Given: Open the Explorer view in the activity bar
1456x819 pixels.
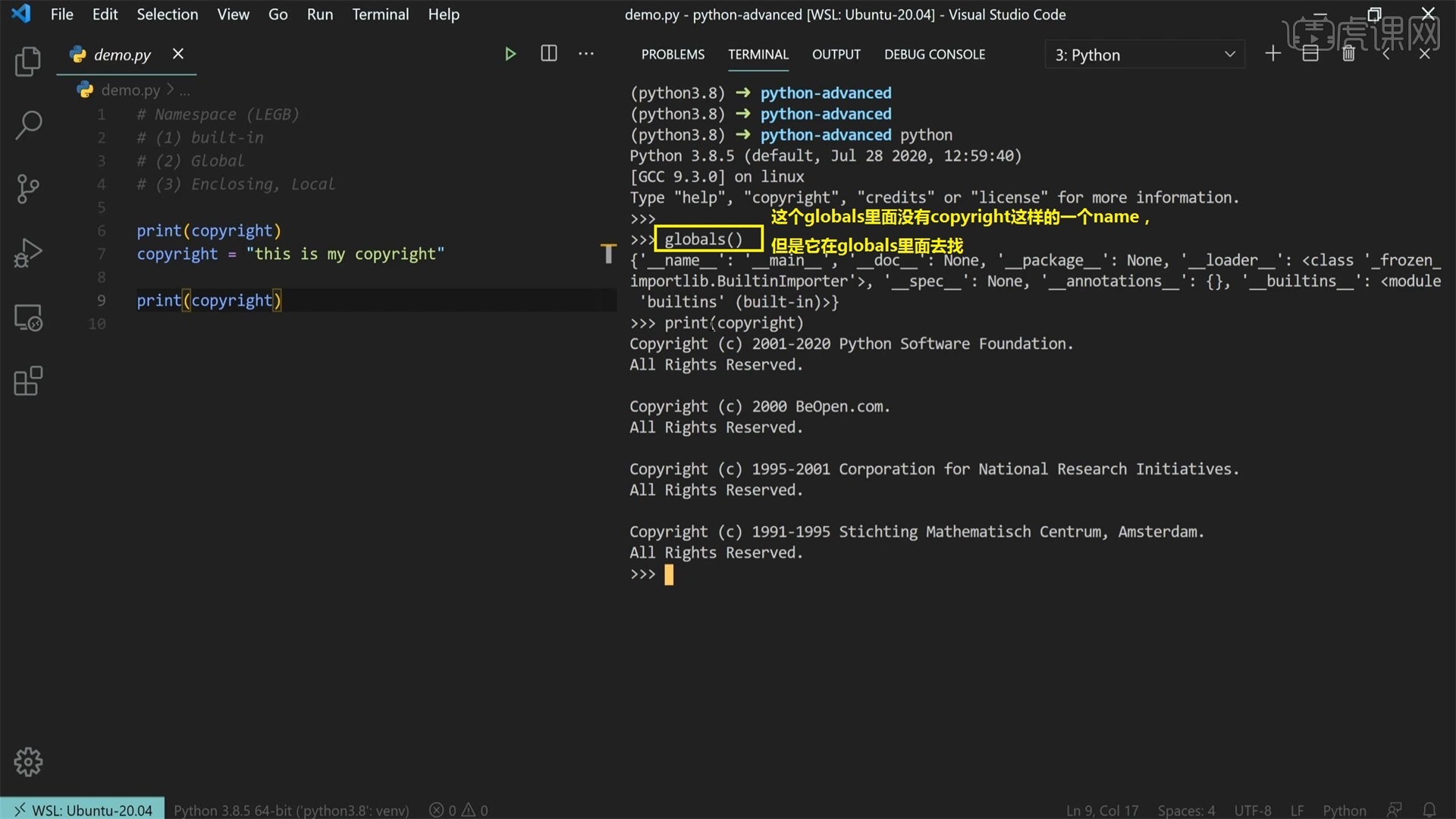Looking at the screenshot, I should point(28,62).
